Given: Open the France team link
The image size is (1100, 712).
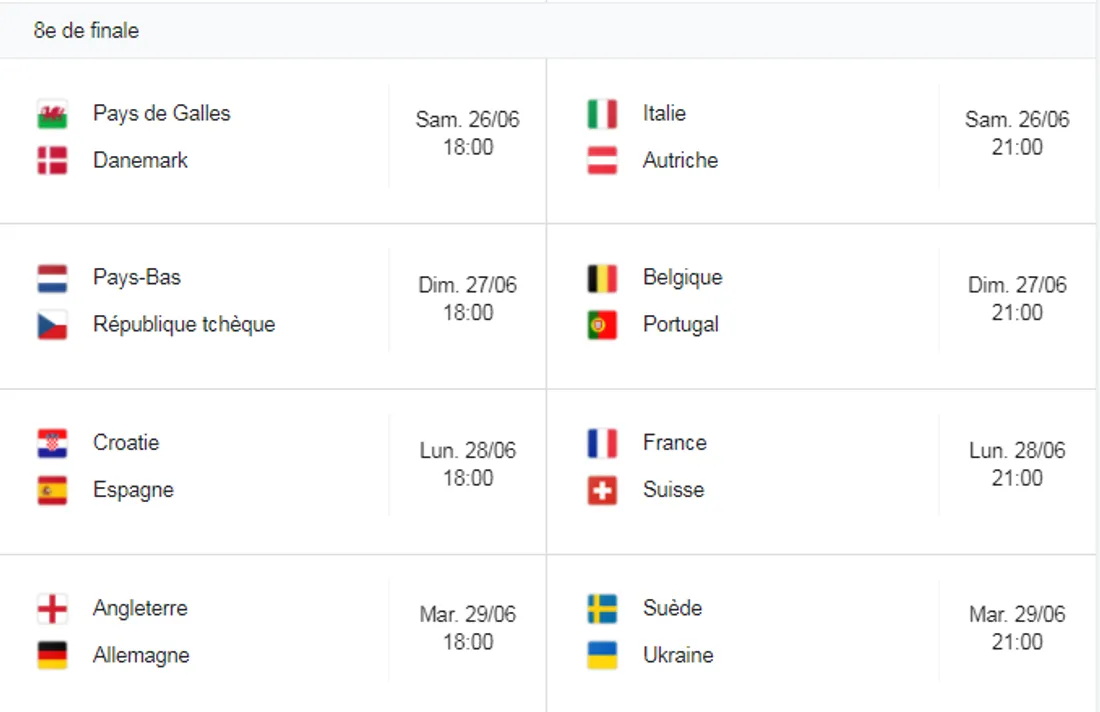Looking at the screenshot, I should [x=674, y=442].
